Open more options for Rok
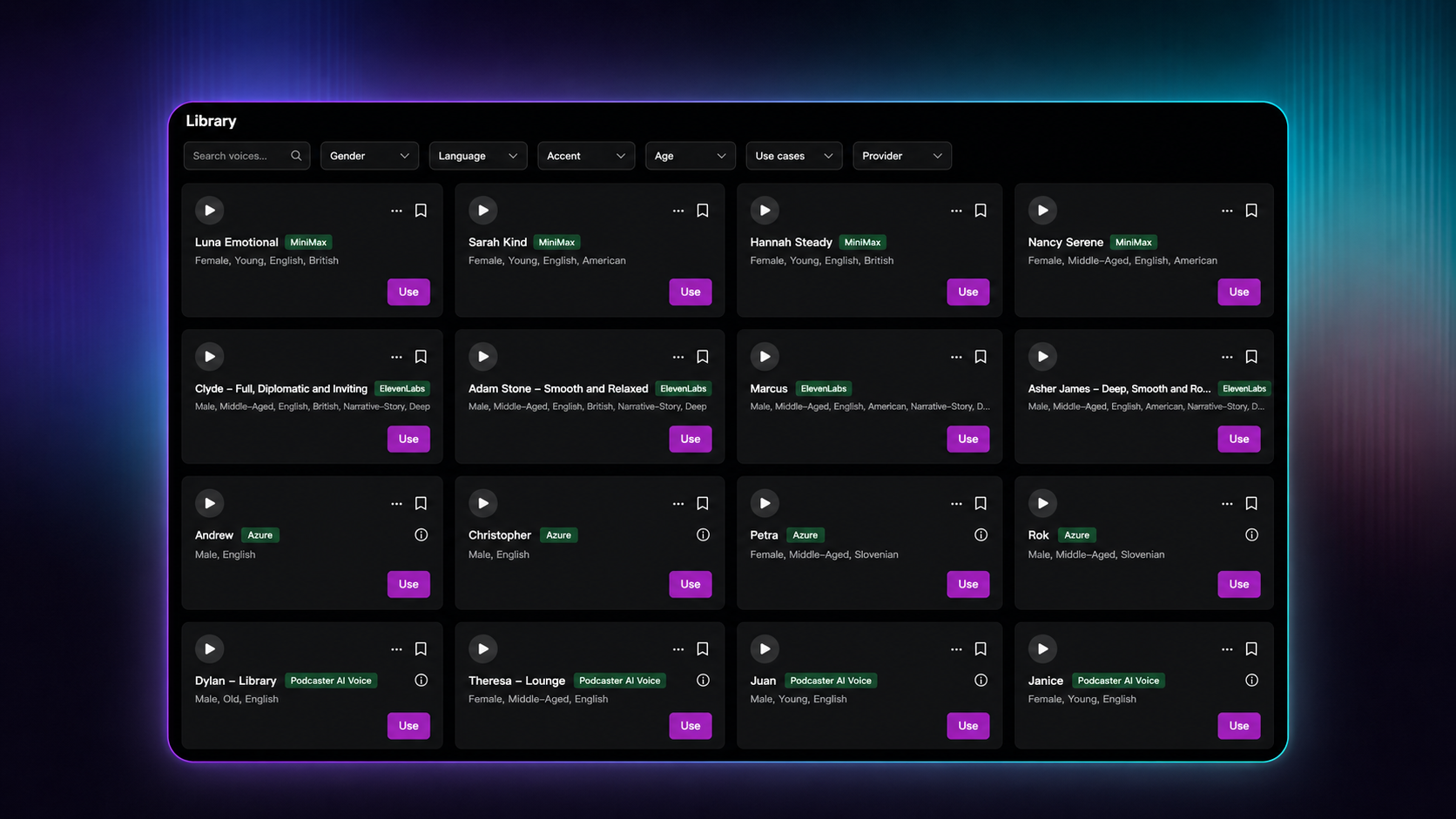The image size is (1456, 819). 1227,503
